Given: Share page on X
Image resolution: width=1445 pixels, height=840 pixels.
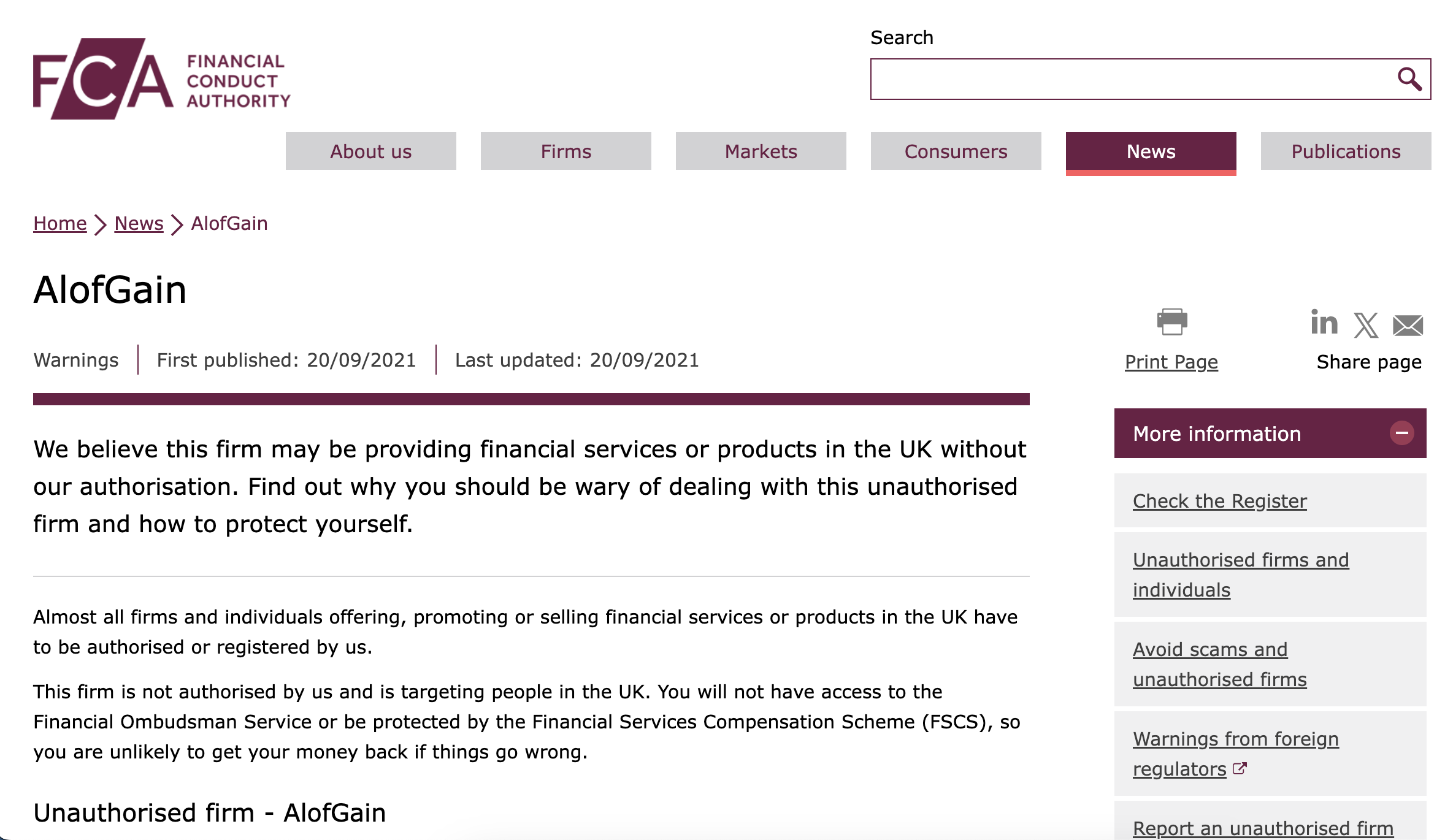Looking at the screenshot, I should click(1366, 325).
